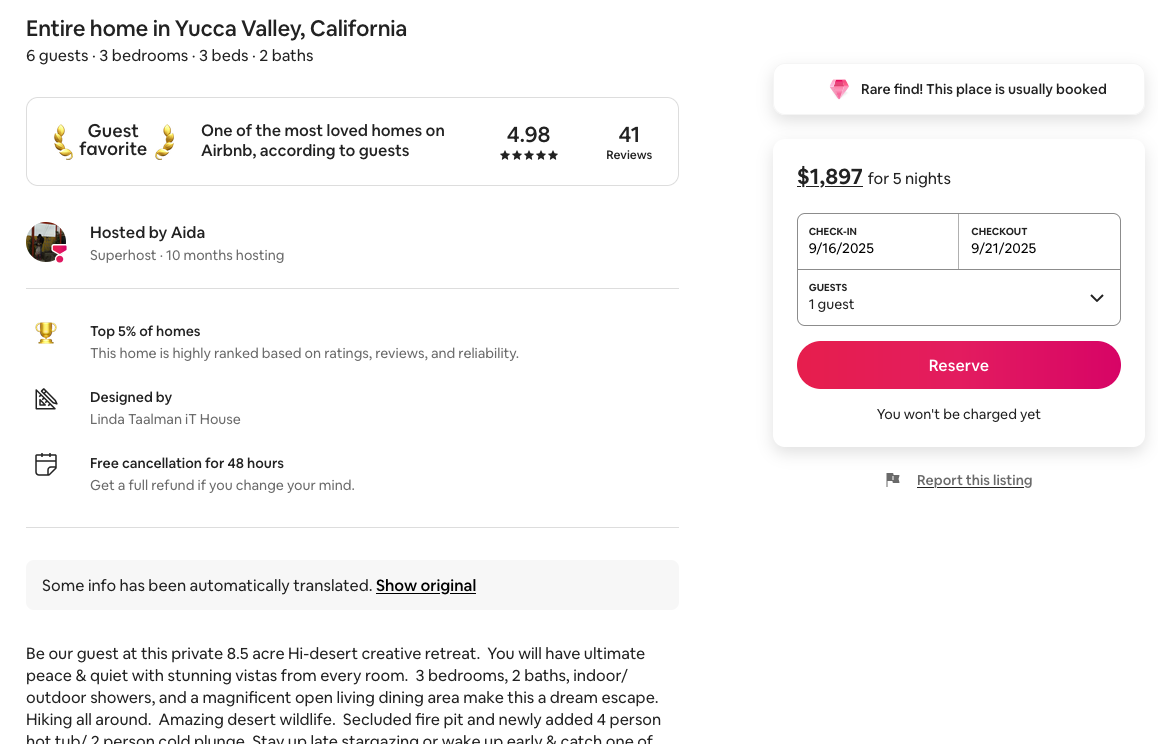Open the 41 Reviews count
1158x744 pixels.
click(629, 142)
